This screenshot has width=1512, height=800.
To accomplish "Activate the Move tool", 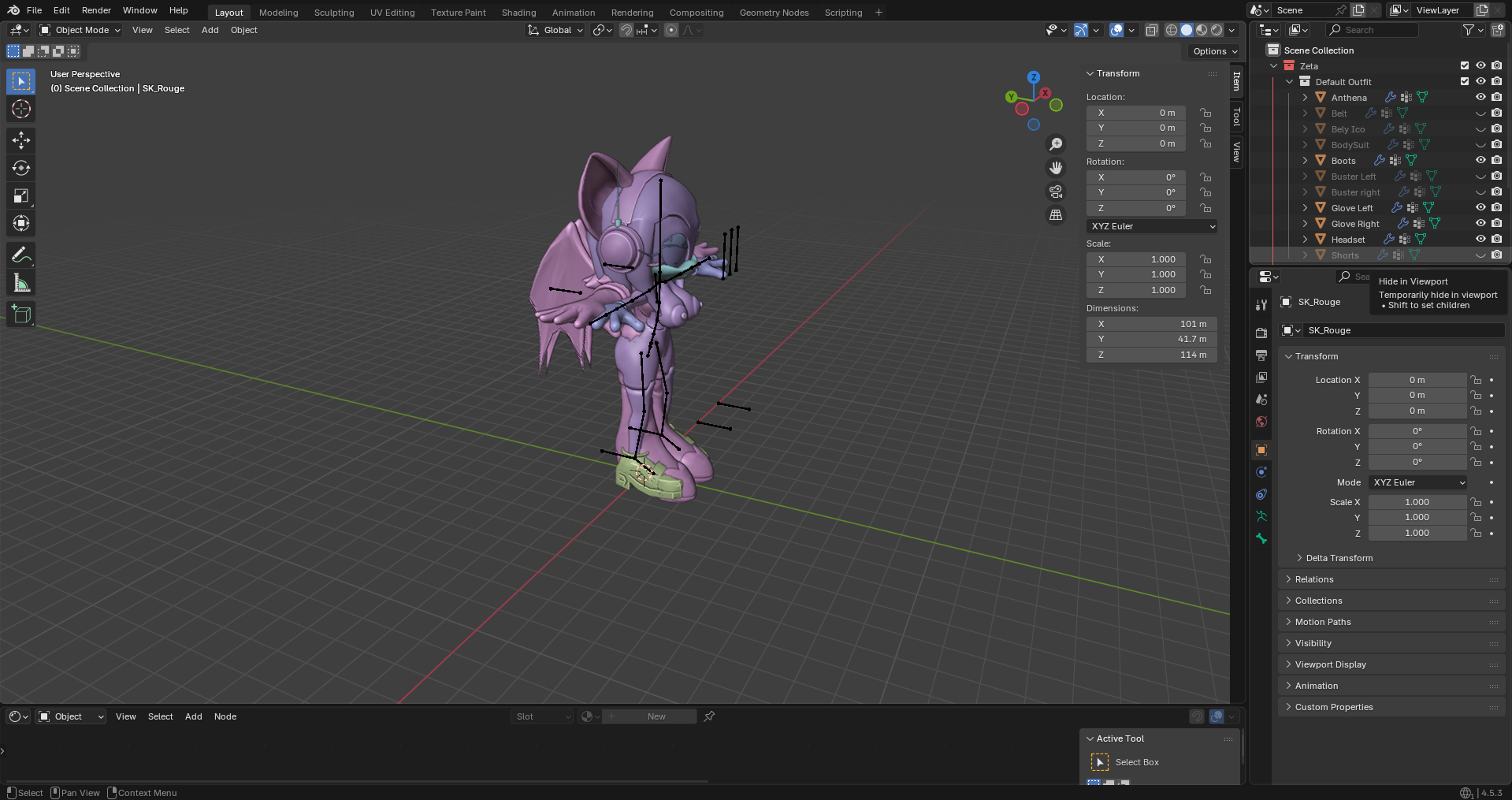I will click(x=21, y=140).
